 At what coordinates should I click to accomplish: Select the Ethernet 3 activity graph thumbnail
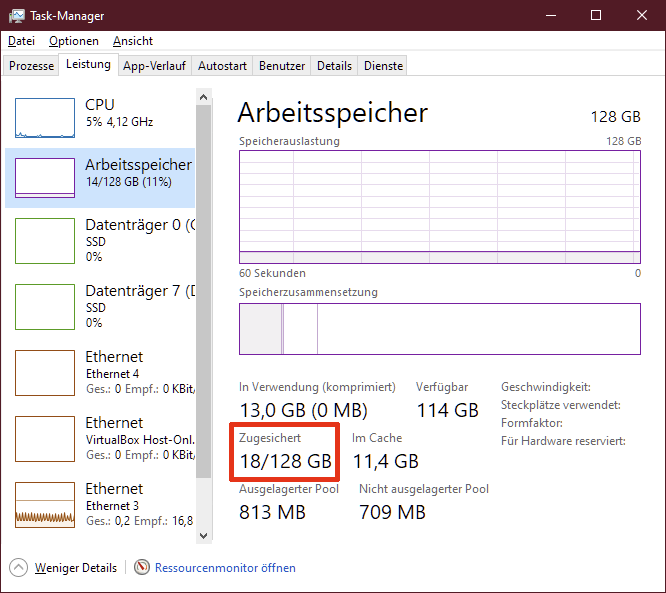pyautogui.click(x=45, y=505)
